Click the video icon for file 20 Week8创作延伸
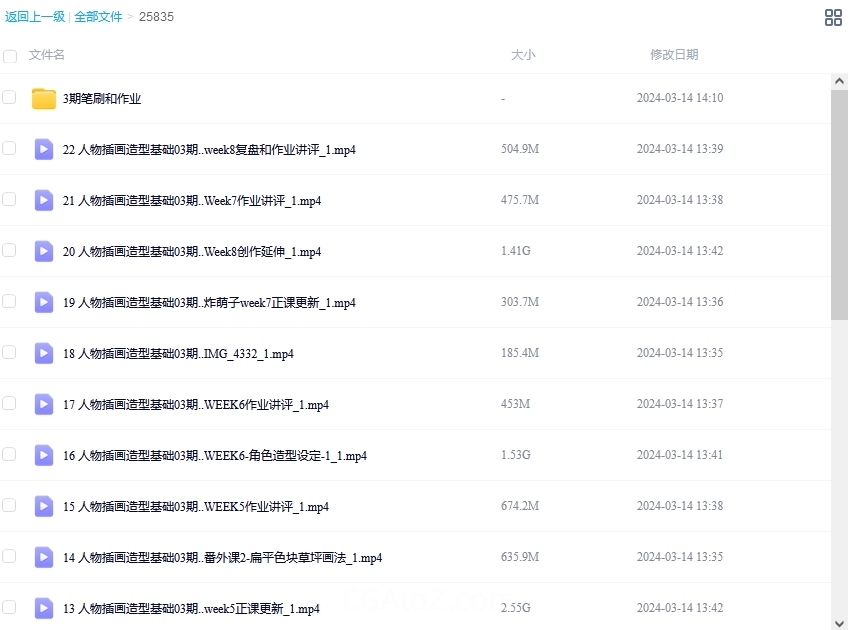The height and width of the screenshot is (630, 857). [x=44, y=251]
